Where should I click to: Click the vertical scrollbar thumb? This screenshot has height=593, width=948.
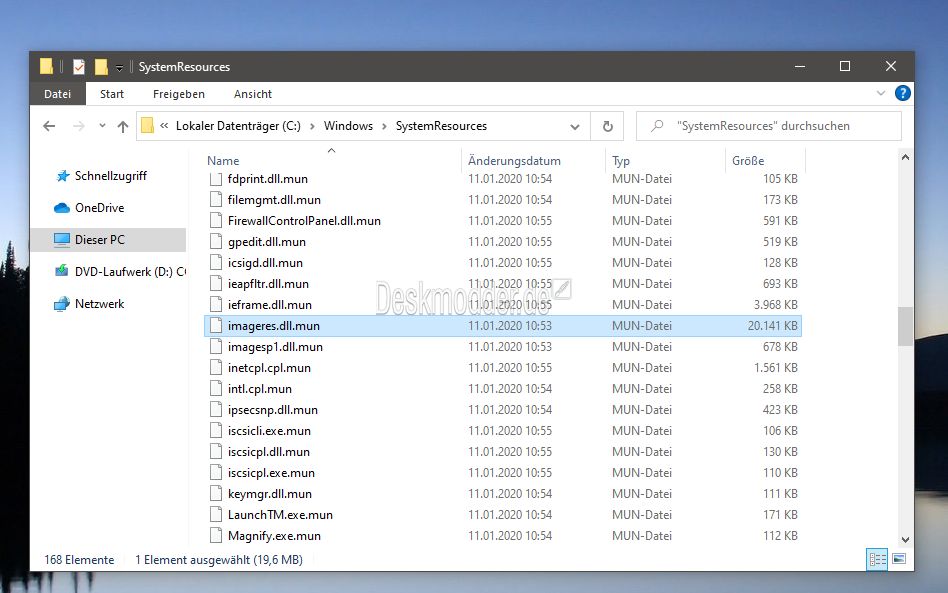pos(905,326)
